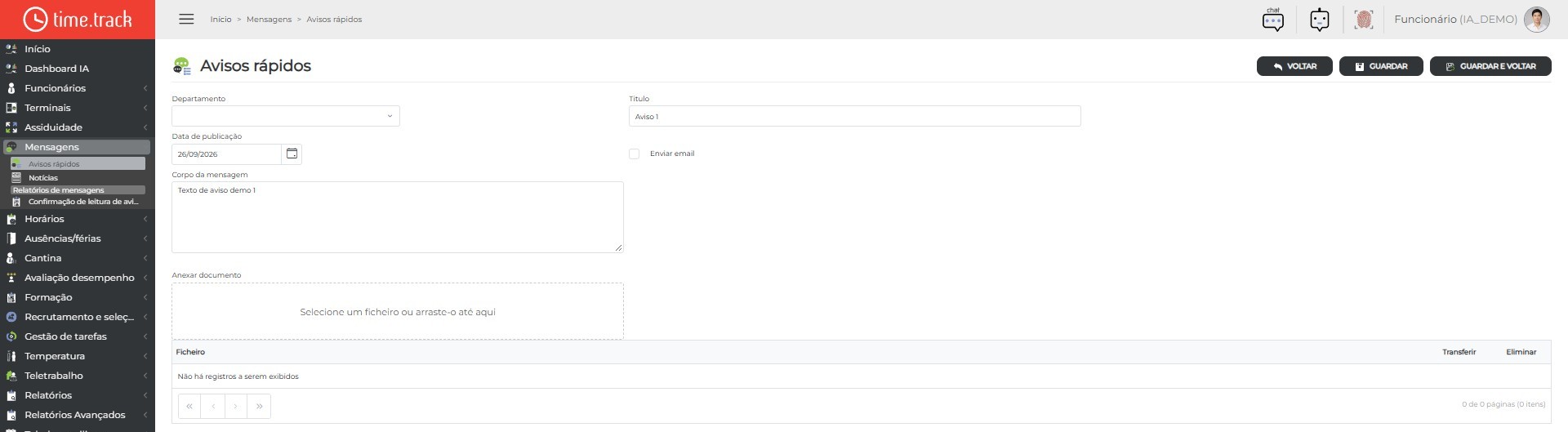Go to last page of file table
This screenshot has height=432, width=1568.
[x=259, y=406]
